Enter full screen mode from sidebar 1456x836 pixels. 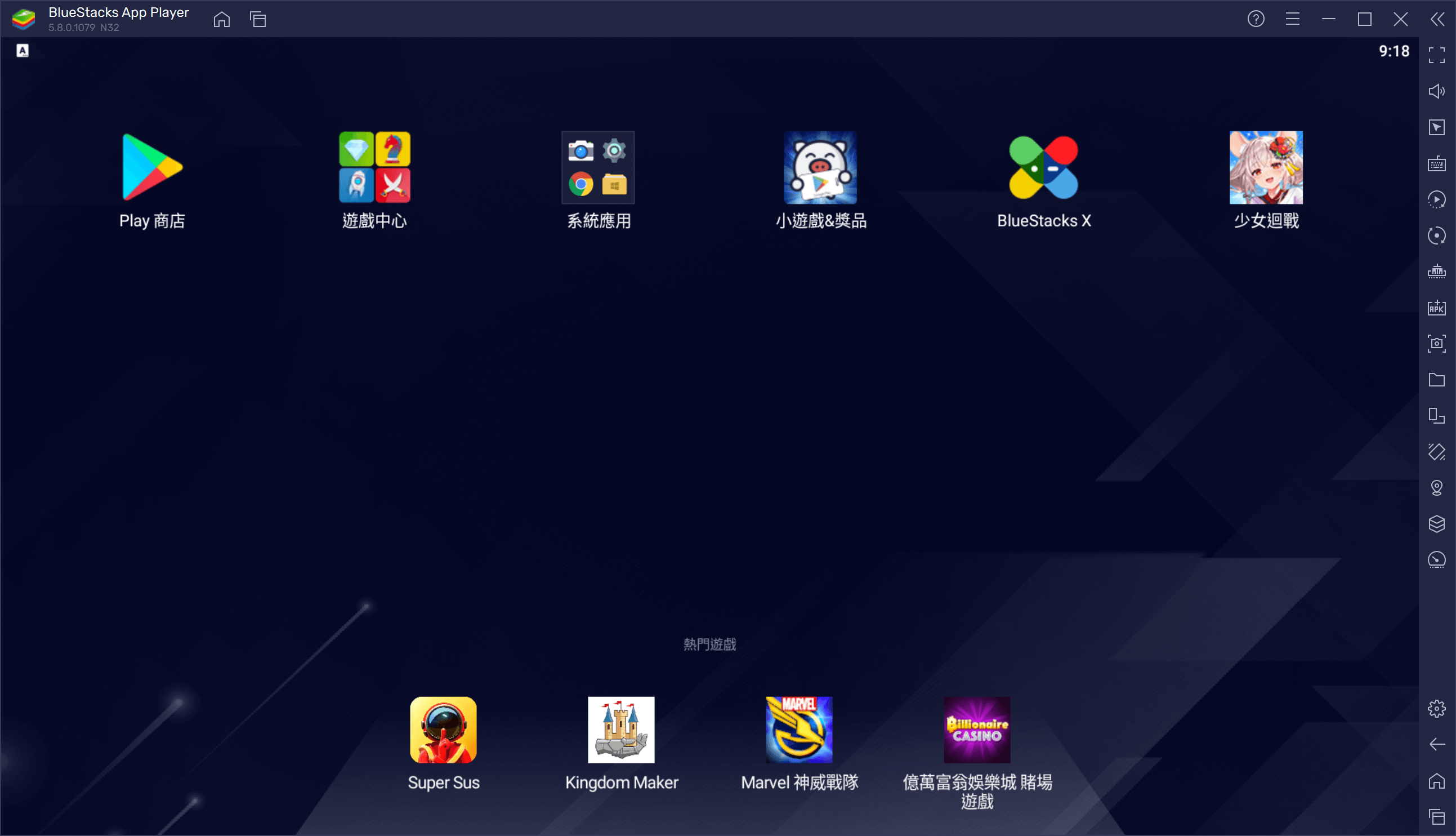(x=1436, y=55)
